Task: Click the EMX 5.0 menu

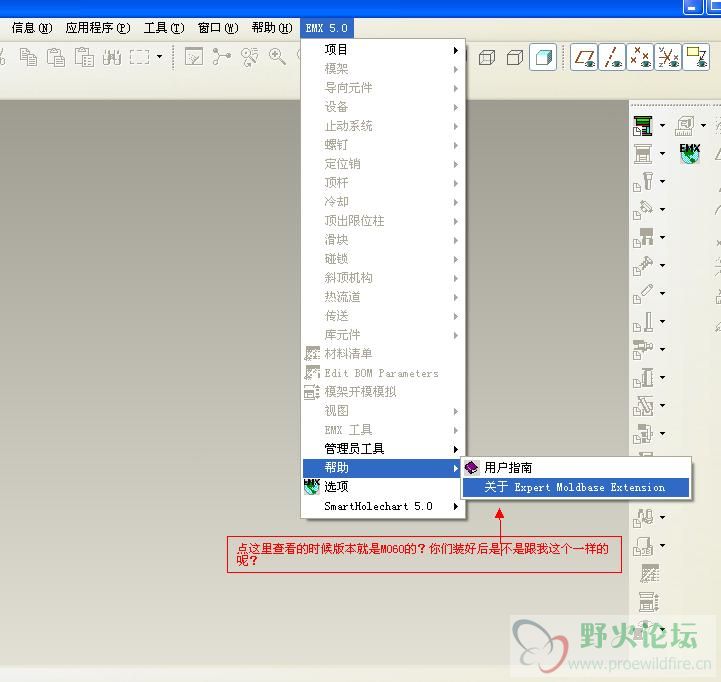Action: 326,28
